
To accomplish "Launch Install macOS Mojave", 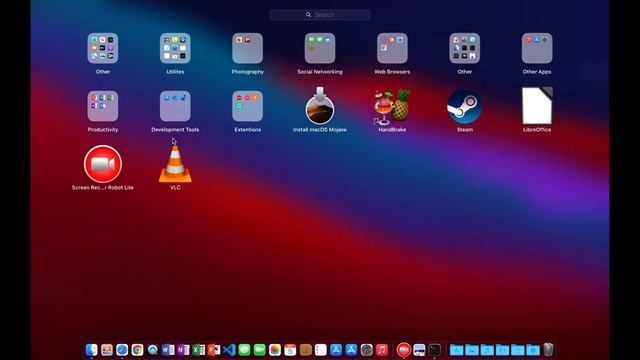I will (320, 106).
